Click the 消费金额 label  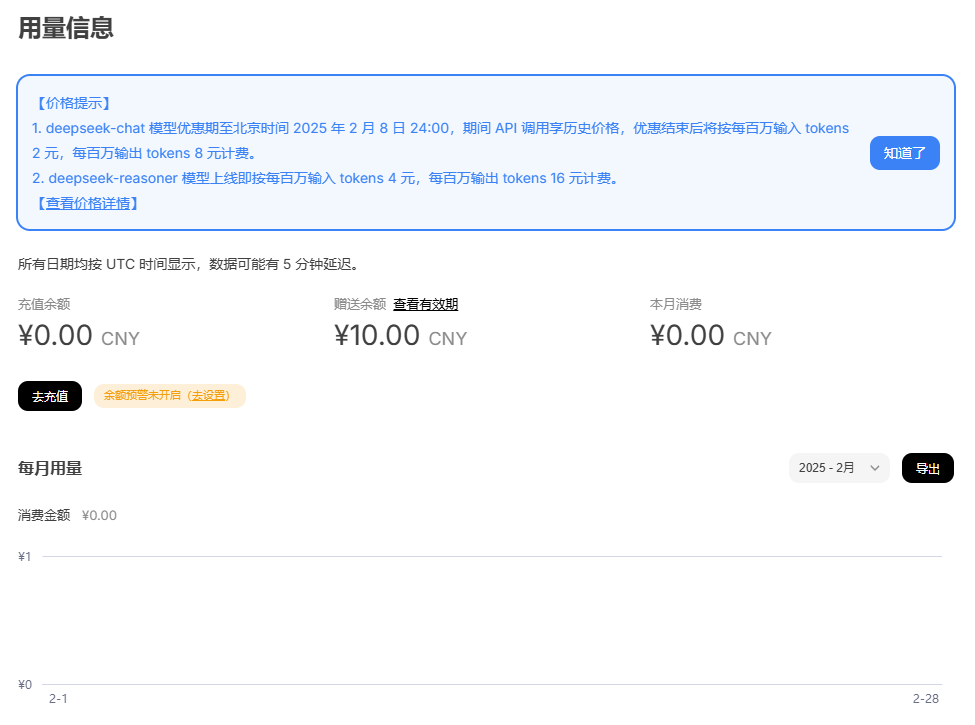tap(44, 515)
